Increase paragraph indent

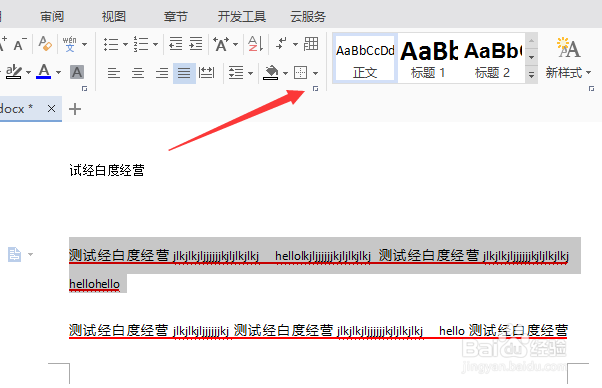point(196,44)
